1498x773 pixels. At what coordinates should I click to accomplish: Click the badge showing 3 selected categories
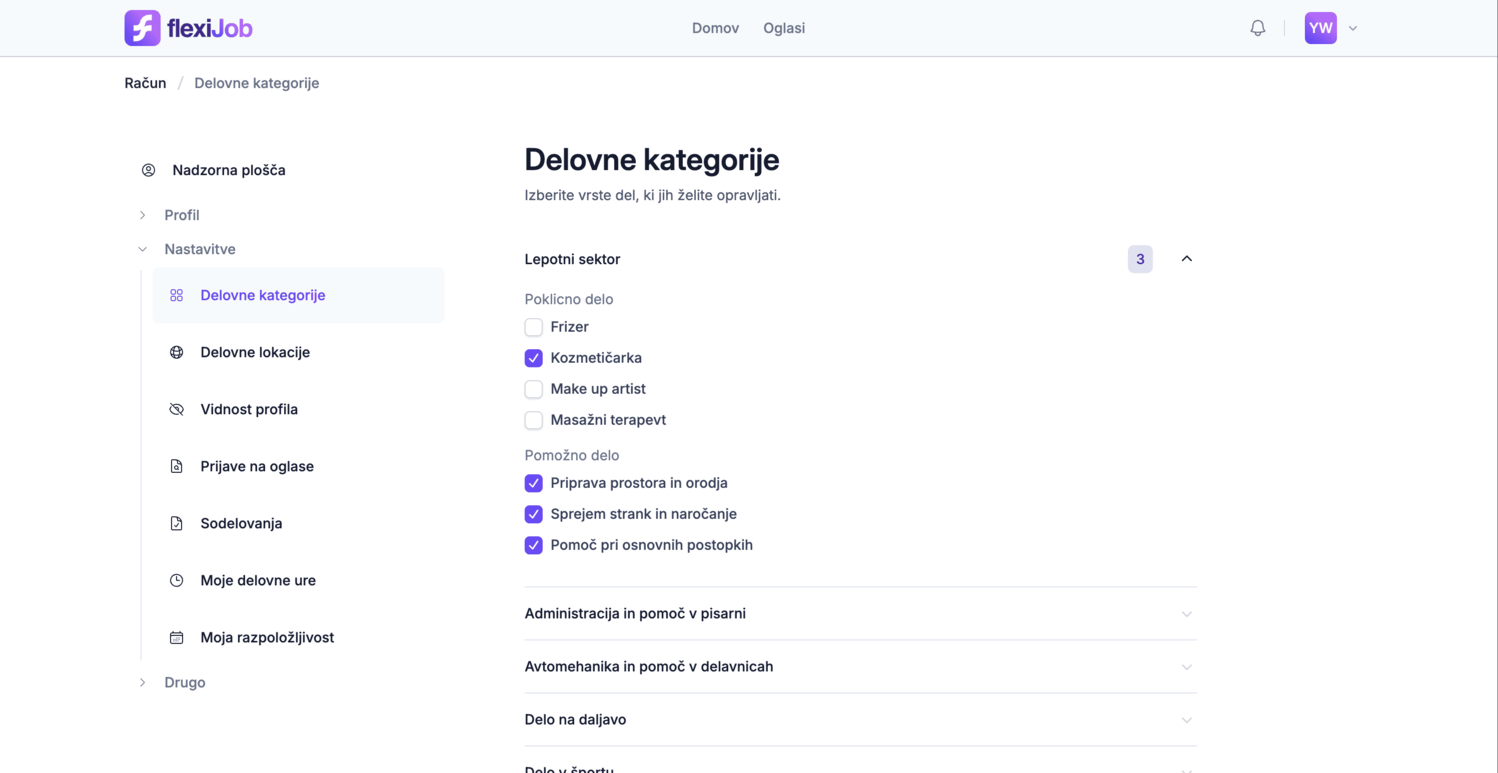1140,259
